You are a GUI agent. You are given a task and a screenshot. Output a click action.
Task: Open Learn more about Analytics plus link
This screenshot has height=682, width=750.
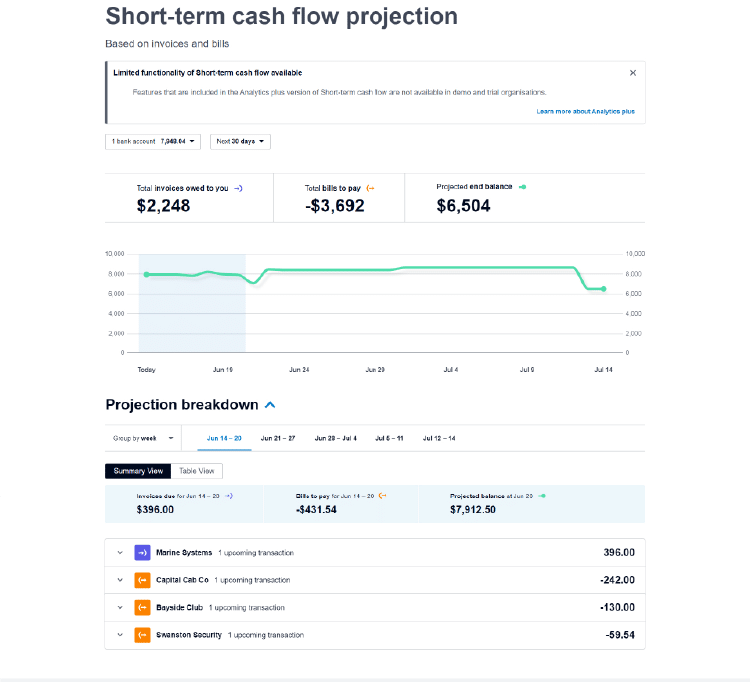[x=585, y=112]
